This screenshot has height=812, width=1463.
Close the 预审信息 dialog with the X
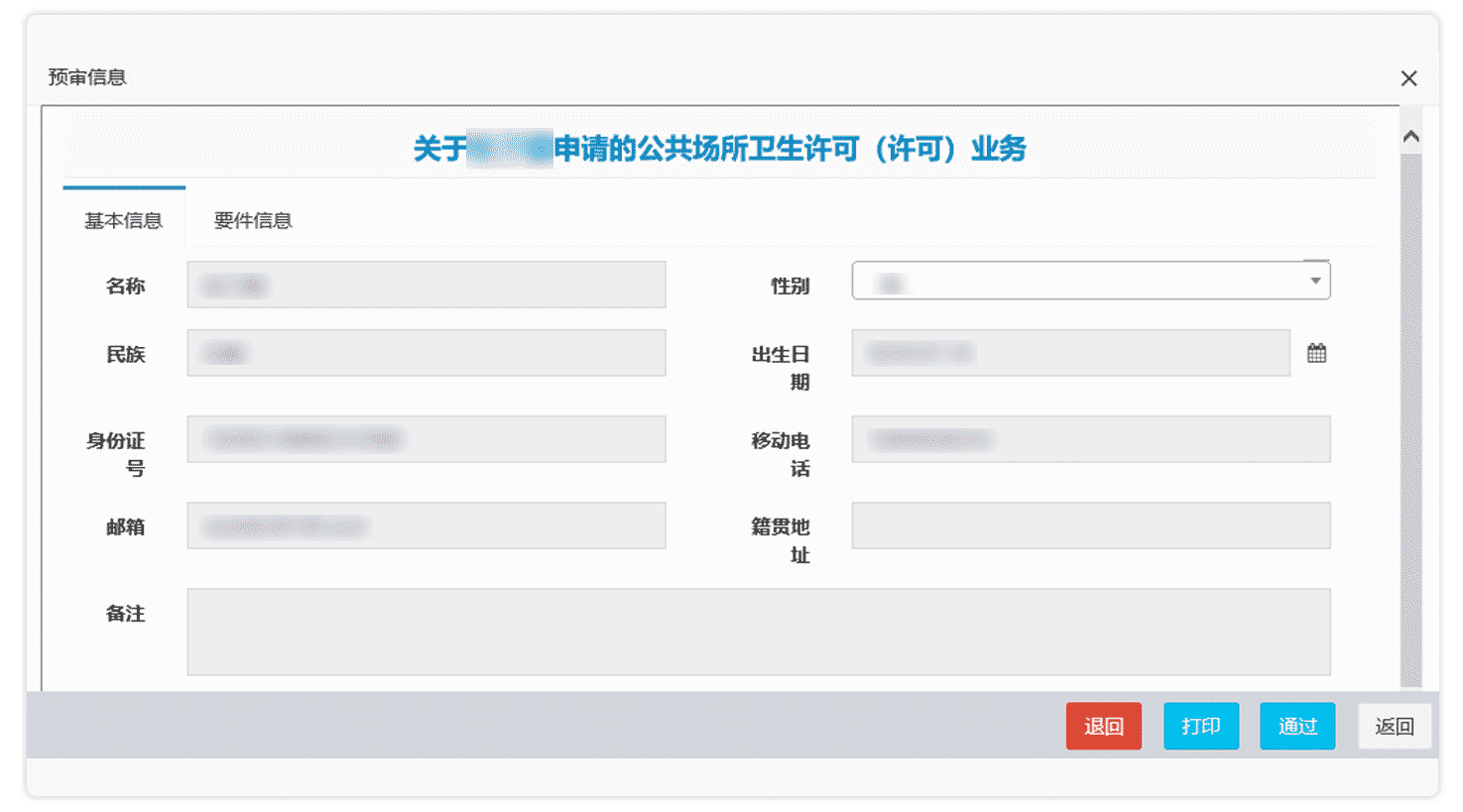click(1408, 77)
